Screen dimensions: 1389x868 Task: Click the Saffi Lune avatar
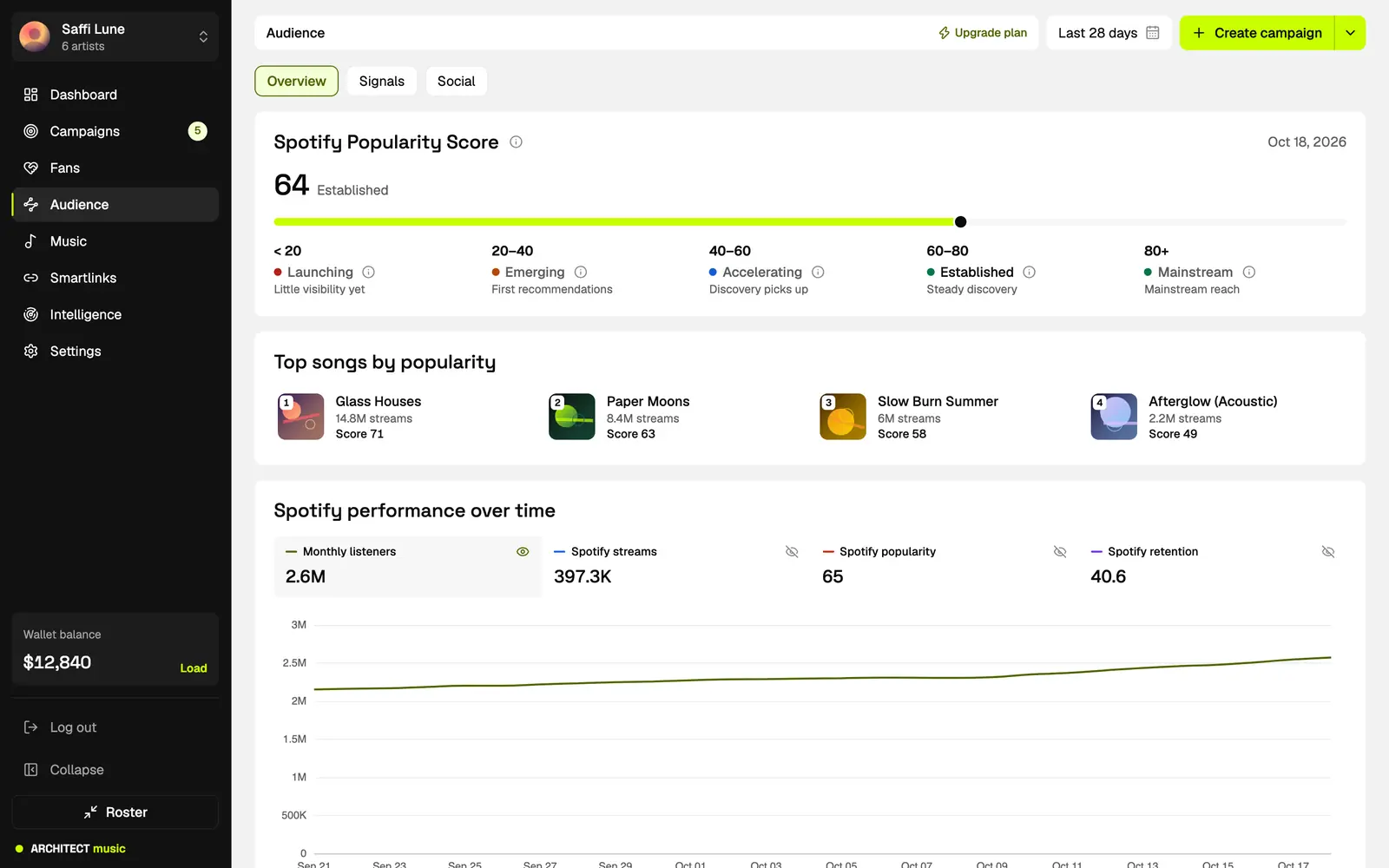(35, 36)
